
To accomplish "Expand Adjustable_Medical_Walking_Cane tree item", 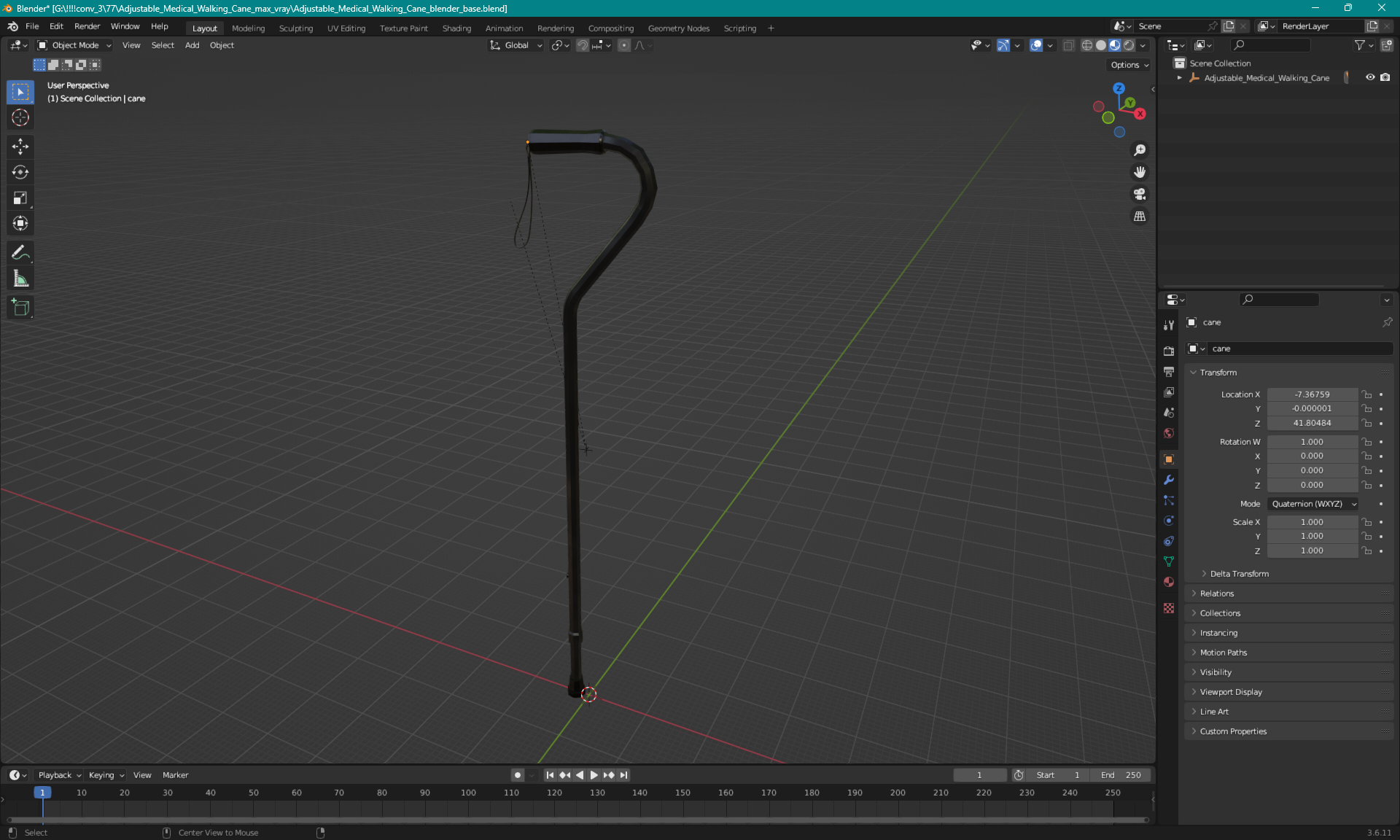I will pos(1179,77).
